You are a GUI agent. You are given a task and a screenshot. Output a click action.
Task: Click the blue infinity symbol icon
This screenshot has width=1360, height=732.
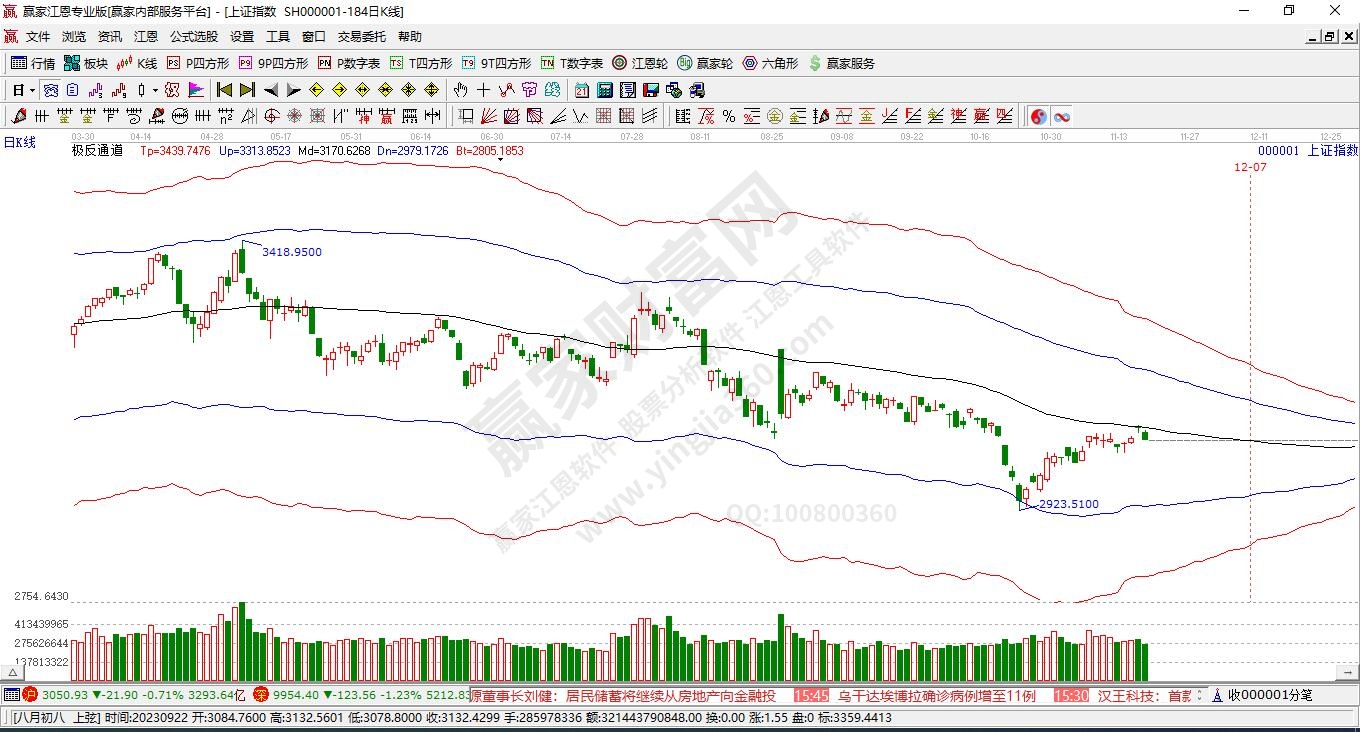tap(1061, 116)
